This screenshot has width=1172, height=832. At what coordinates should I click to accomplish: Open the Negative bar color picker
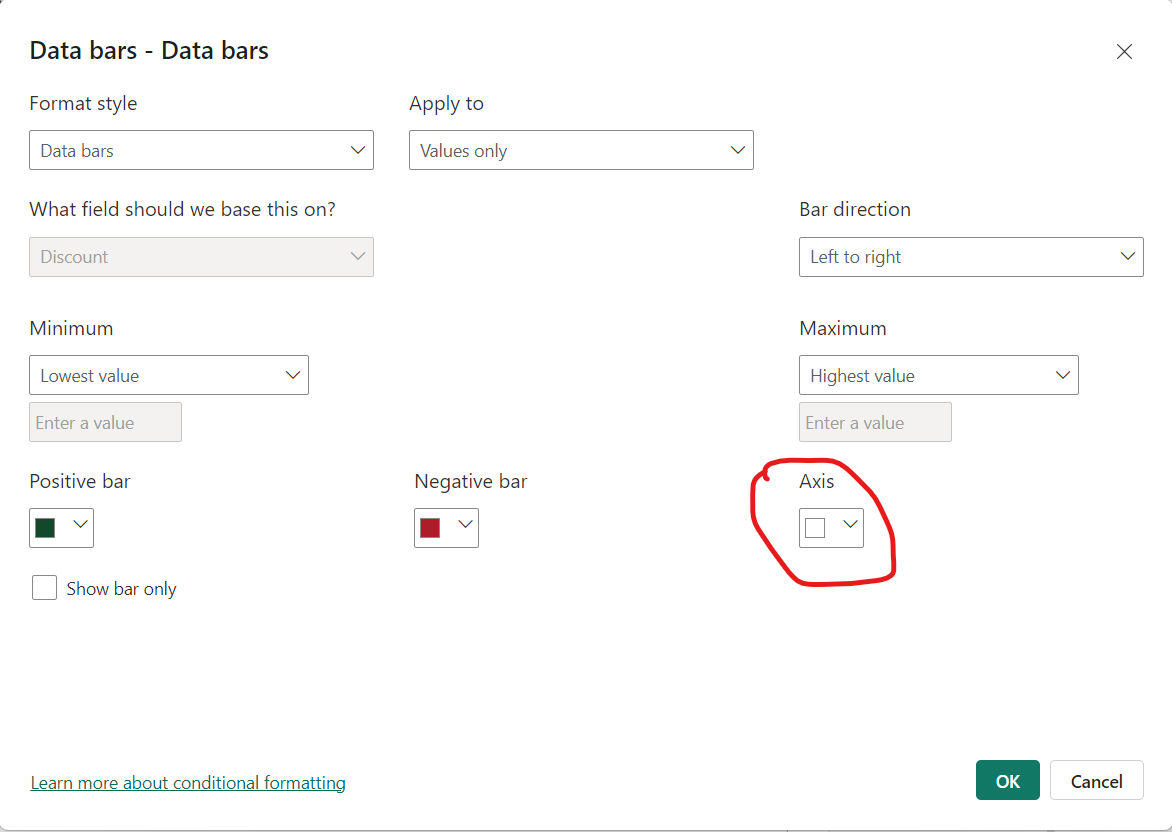coord(446,528)
